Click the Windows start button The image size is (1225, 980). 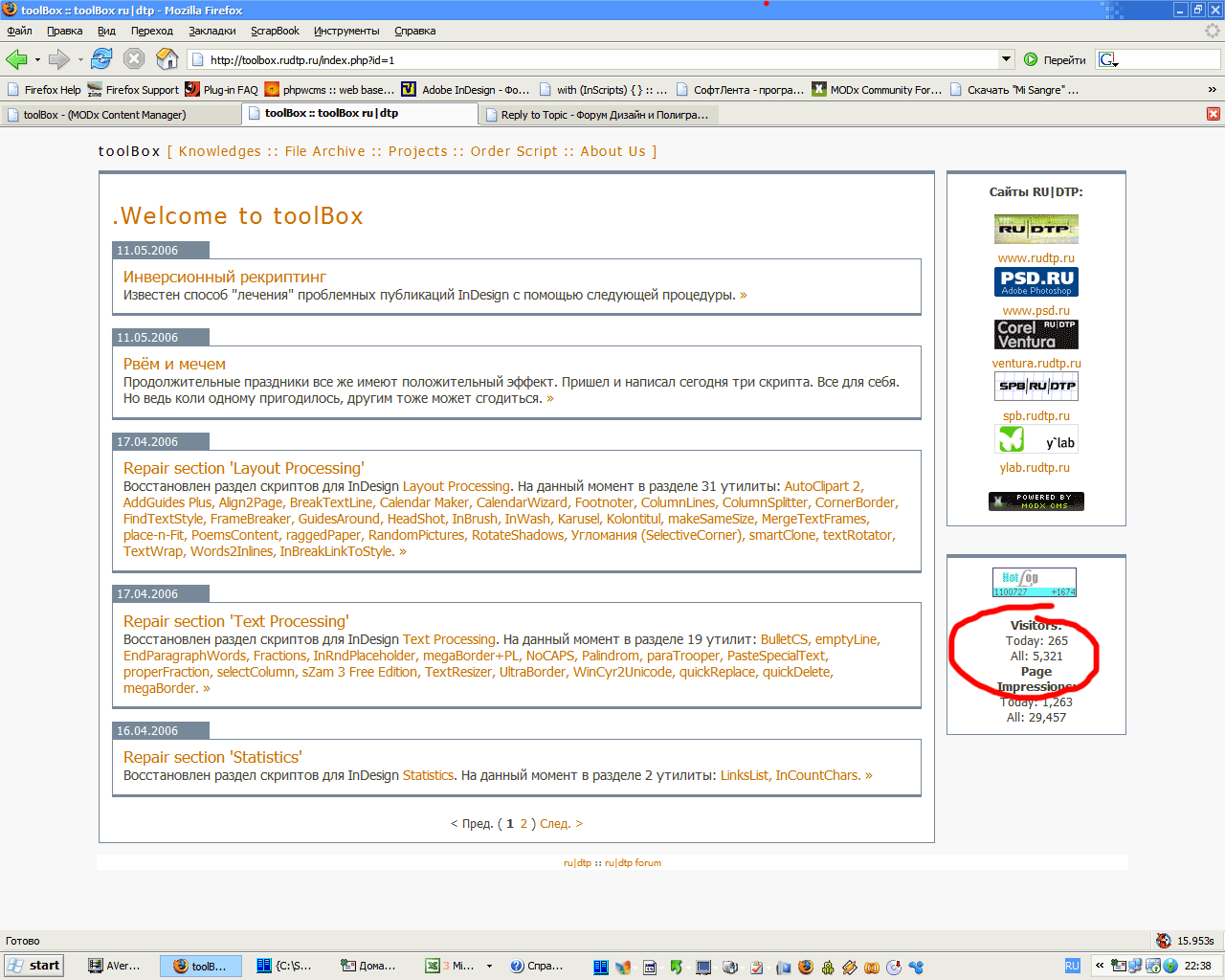34,966
